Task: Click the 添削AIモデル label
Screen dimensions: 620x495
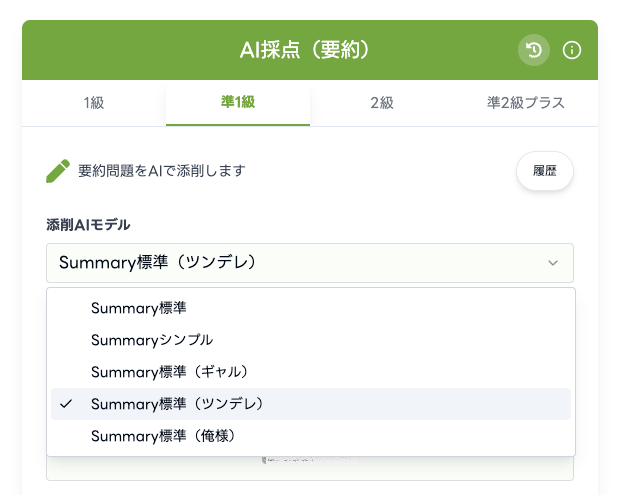Action: click(x=88, y=224)
